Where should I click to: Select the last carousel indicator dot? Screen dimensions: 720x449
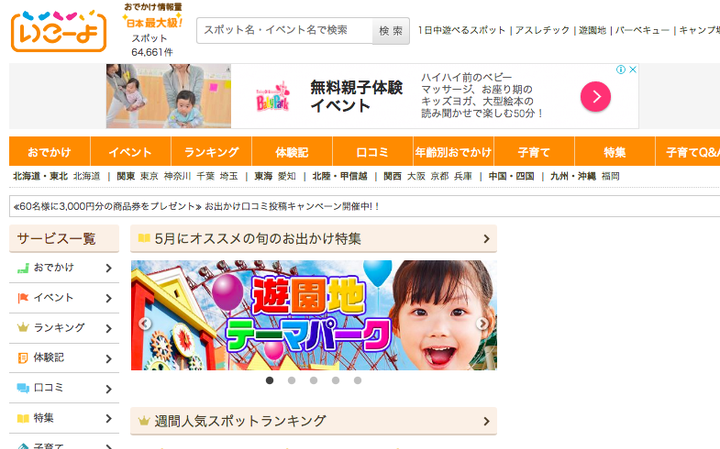pos(358,380)
